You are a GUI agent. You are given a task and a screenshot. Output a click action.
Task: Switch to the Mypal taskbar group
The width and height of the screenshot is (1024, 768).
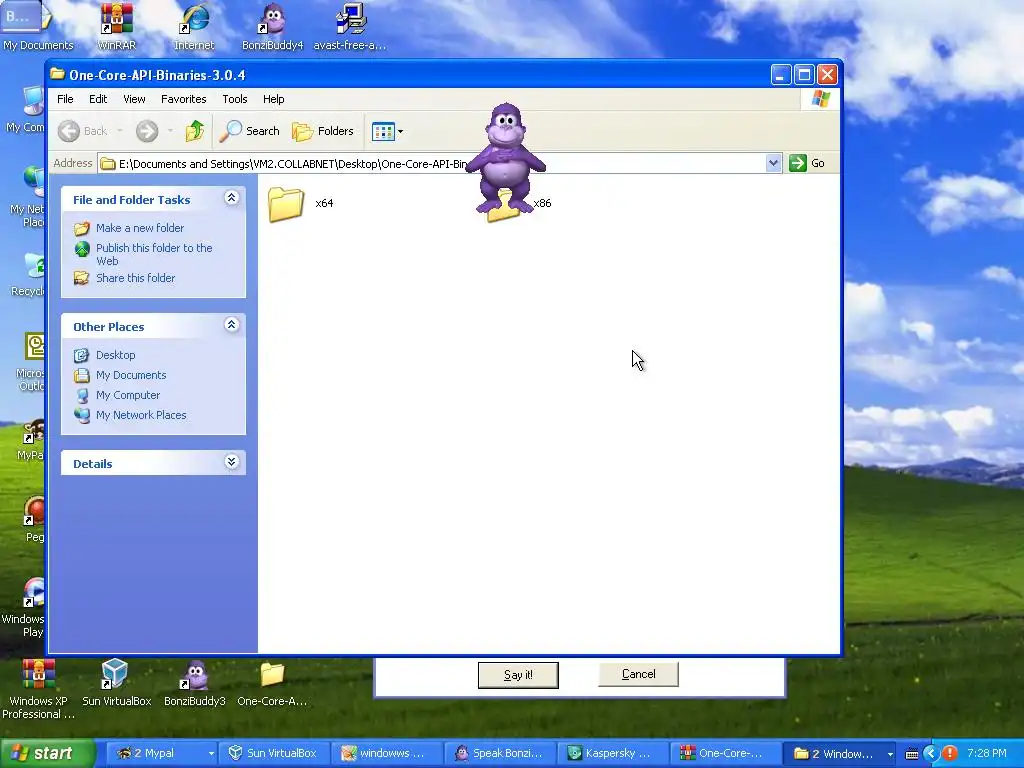(x=161, y=753)
